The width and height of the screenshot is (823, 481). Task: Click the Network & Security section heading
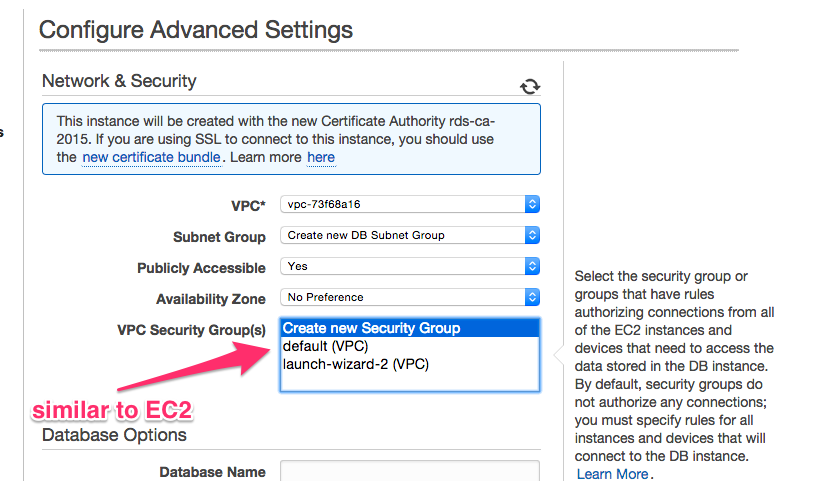click(x=119, y=81)
